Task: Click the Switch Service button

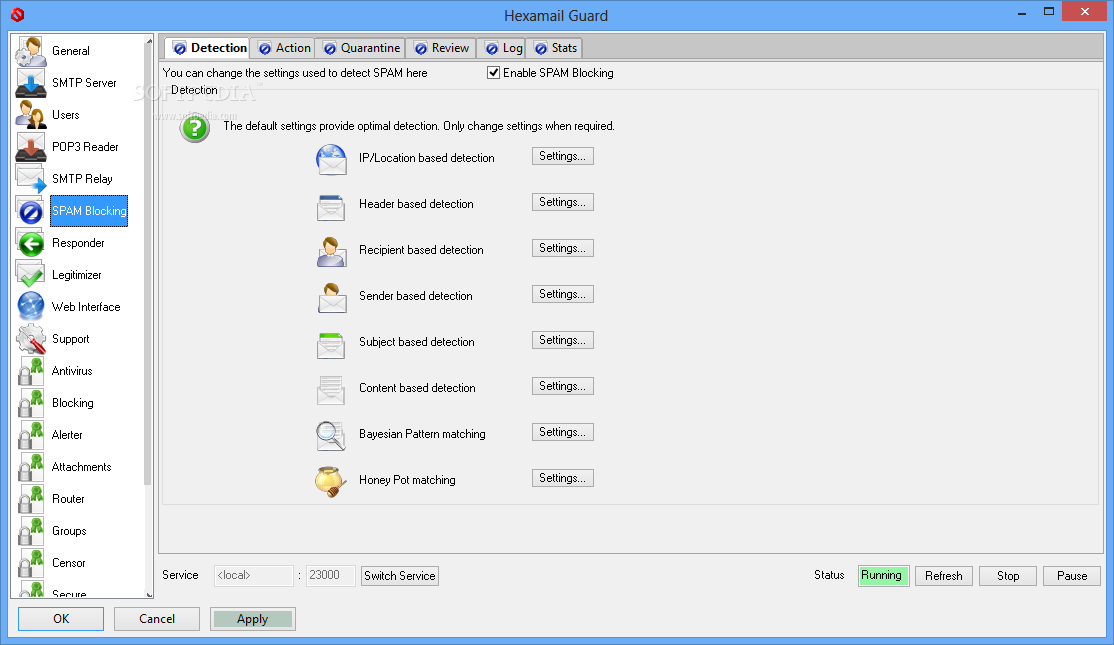Action: tap(400, 576)
